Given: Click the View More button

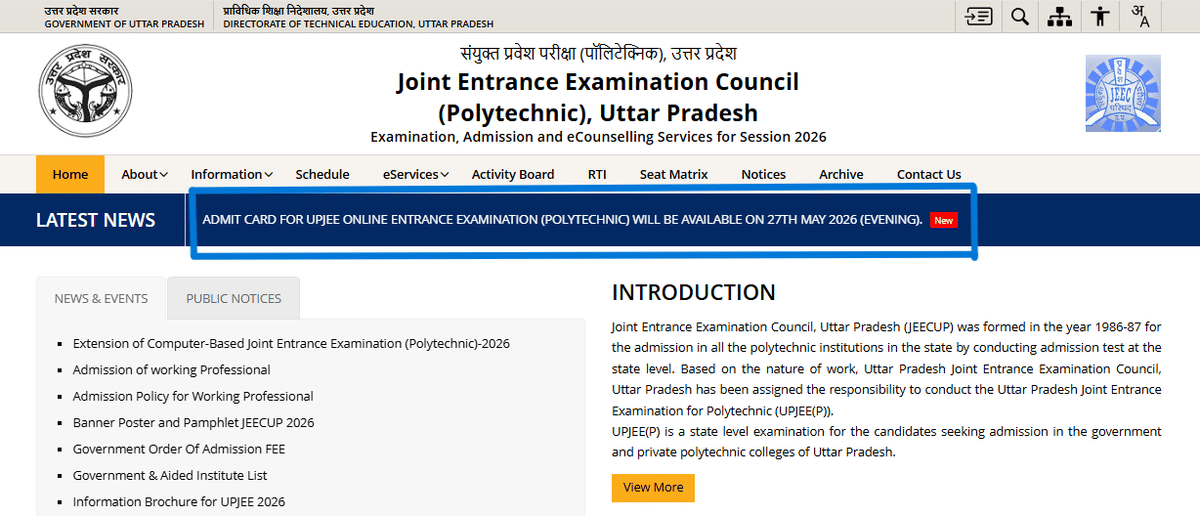Looking at the screenshot, I should (x=653, y=487).
